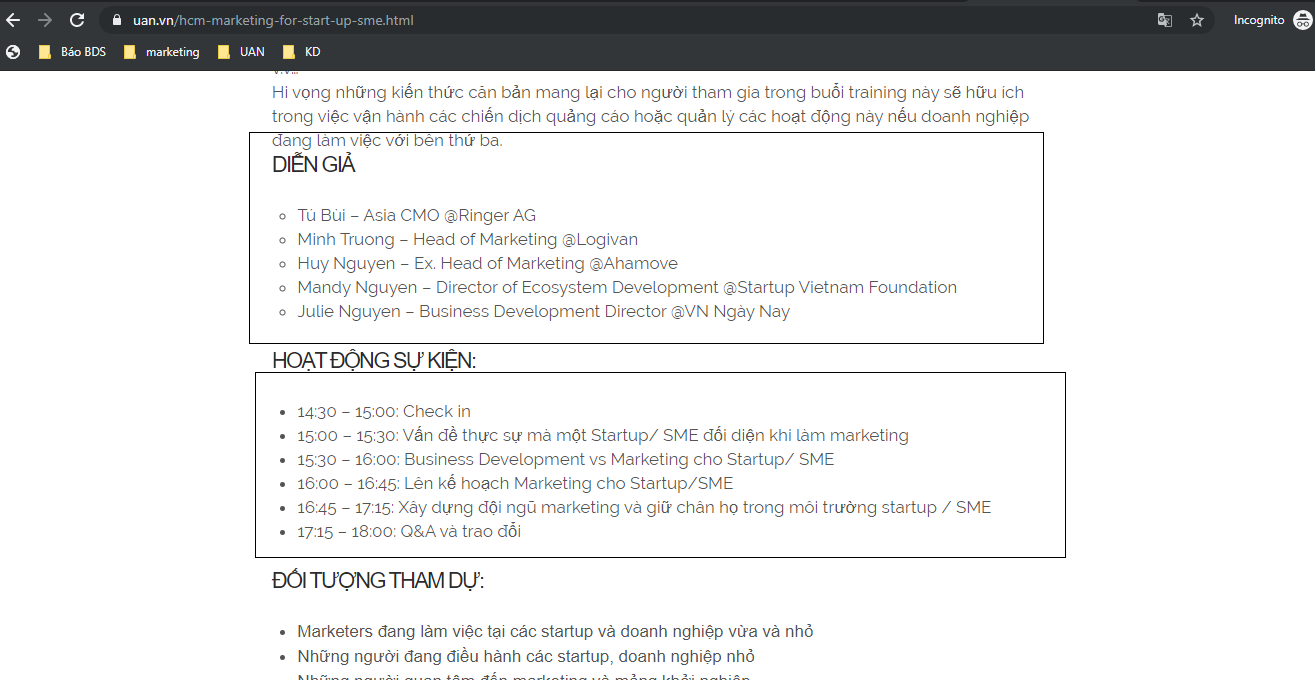Open the marketing bookmark folder
The width and height of the screenshot is (1315, 680).
[x=162, y=52]
